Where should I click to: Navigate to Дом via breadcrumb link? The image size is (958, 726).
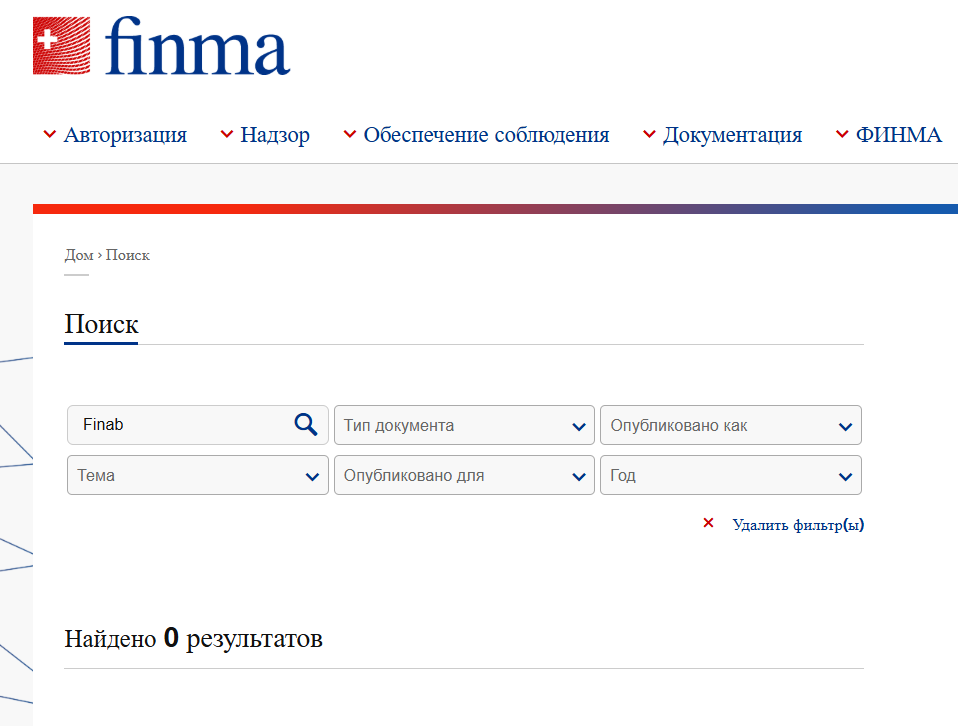[x=77, y=255]
